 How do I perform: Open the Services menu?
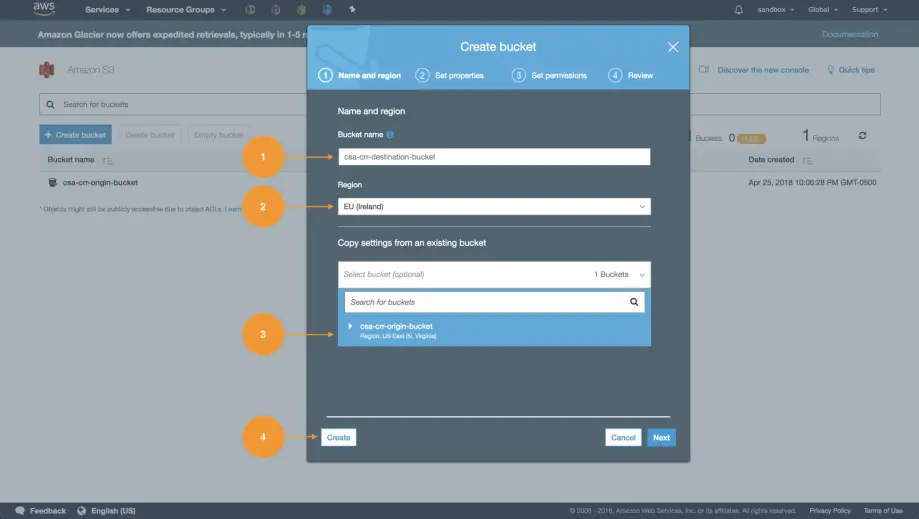107,9
